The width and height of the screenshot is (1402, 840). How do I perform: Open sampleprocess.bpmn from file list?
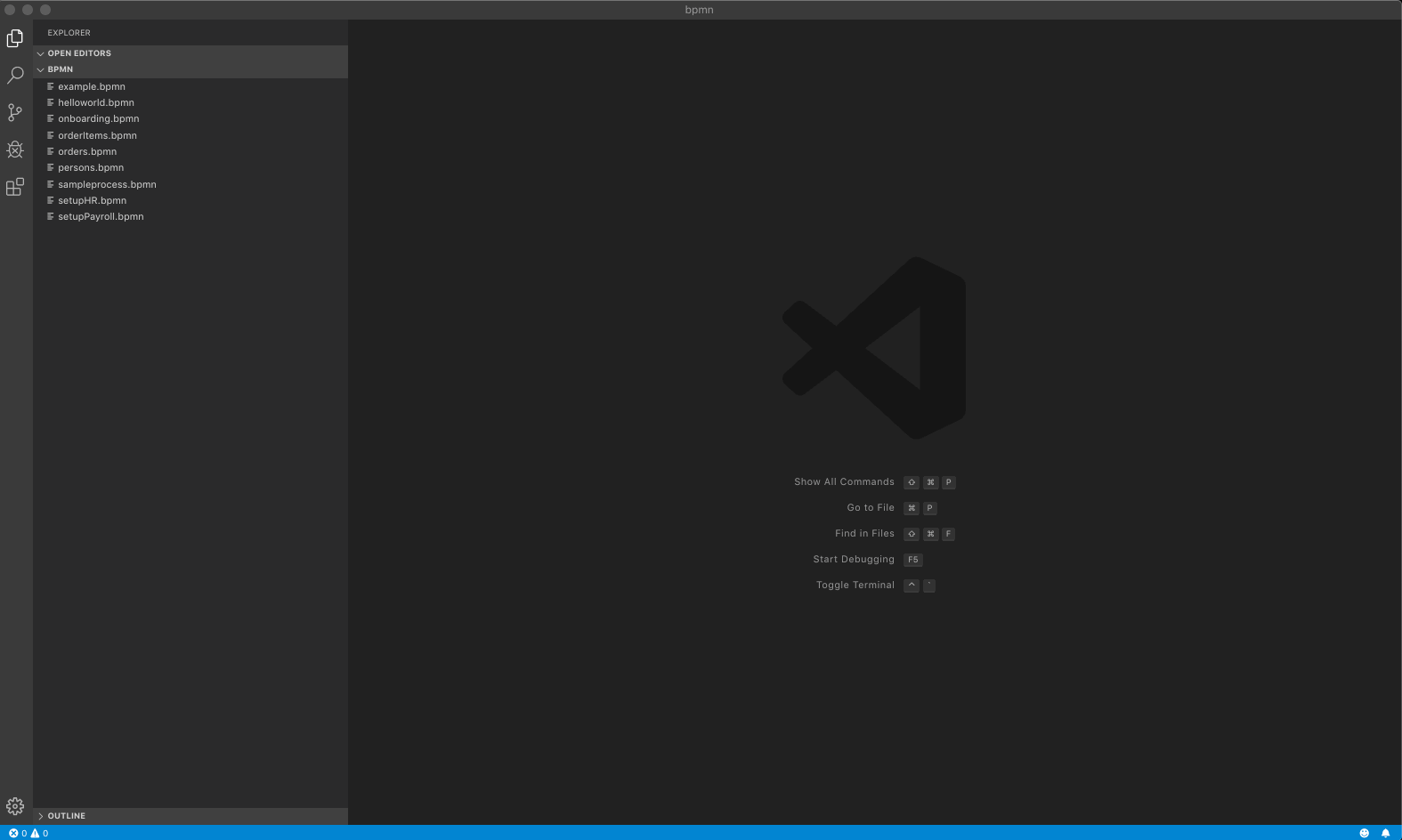point(107,184)
